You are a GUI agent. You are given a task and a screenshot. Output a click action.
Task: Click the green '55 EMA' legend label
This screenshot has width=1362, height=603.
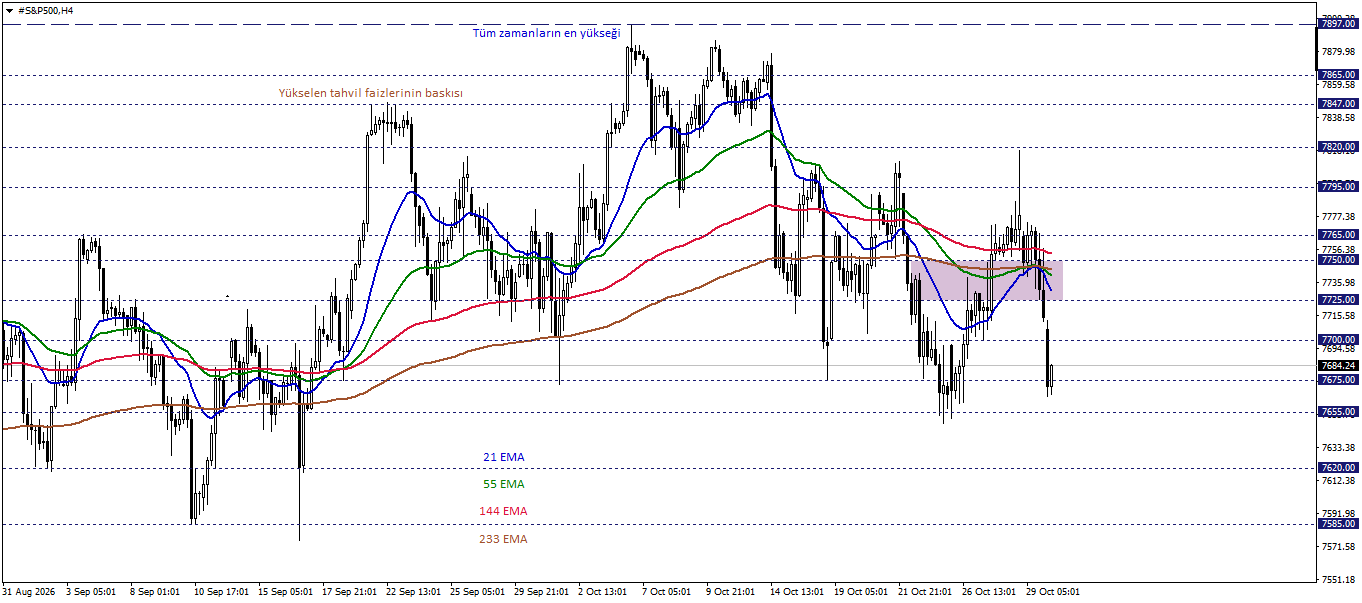pos(504,484)
